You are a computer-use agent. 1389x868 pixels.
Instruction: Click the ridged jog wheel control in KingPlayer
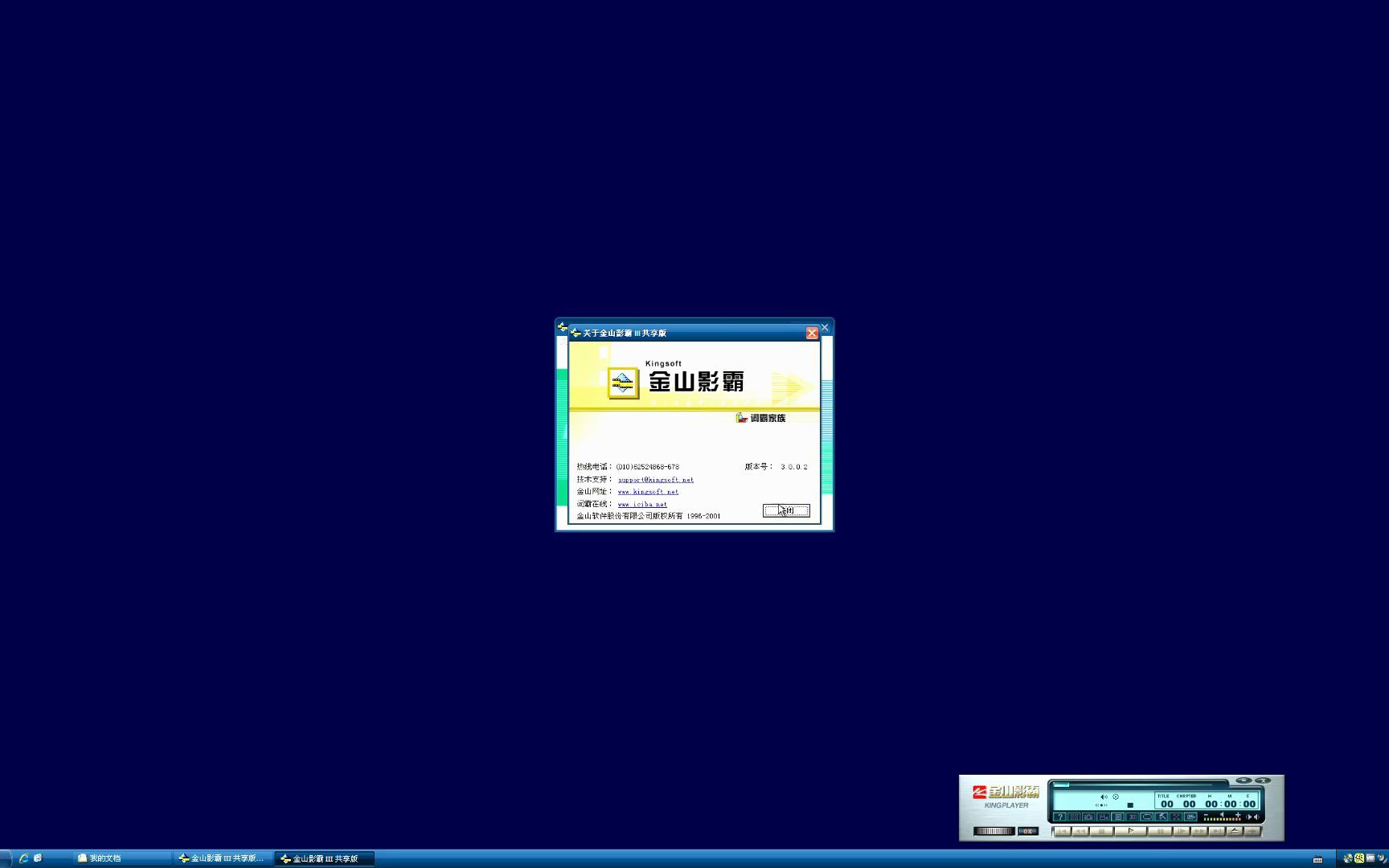click(x=994, y=831)
